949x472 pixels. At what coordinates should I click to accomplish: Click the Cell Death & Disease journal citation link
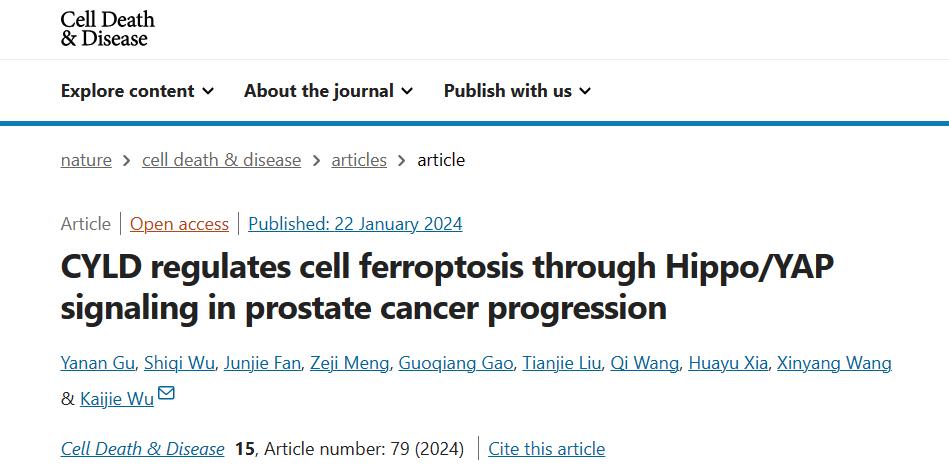142,449
